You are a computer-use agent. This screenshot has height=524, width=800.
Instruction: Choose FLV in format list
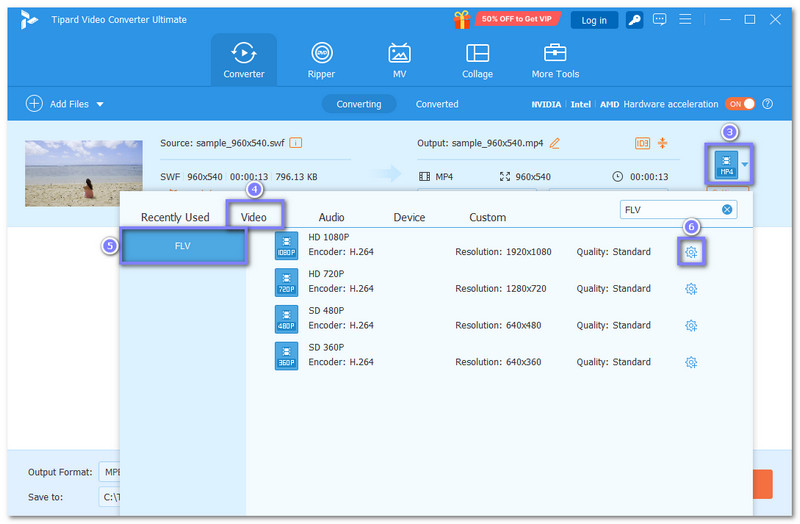pos(183,246)
